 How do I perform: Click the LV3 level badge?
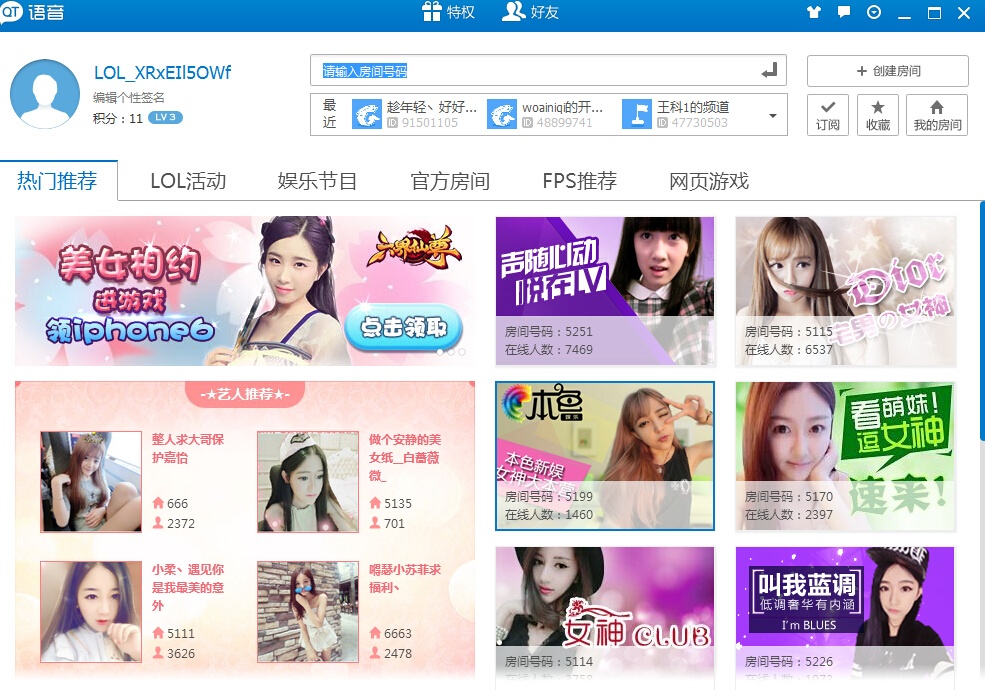coord(165,118)
